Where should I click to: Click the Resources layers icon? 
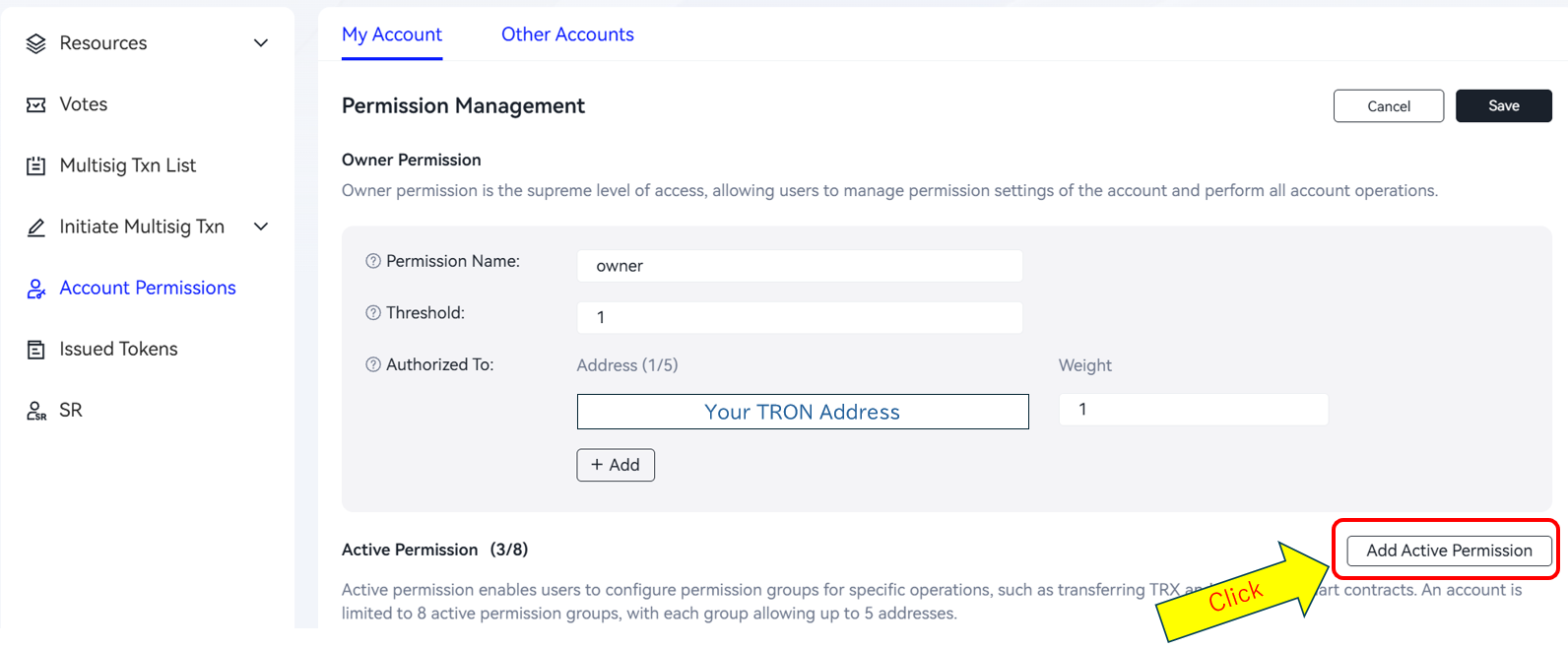point(36,43)
